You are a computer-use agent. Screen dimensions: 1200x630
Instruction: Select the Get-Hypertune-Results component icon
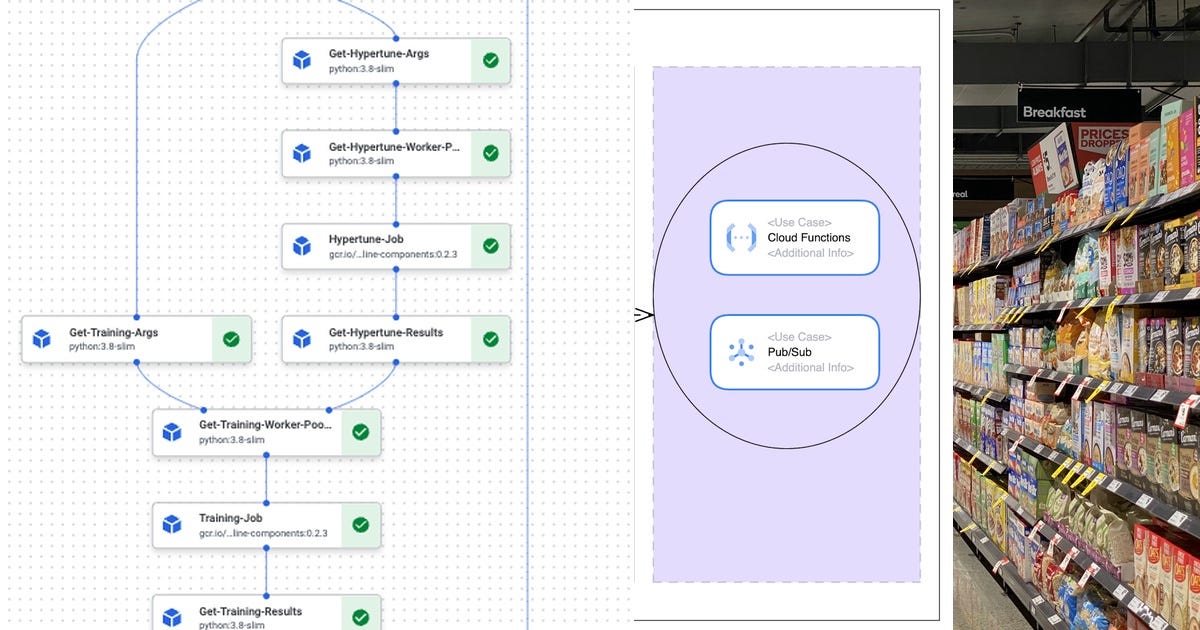303,338
